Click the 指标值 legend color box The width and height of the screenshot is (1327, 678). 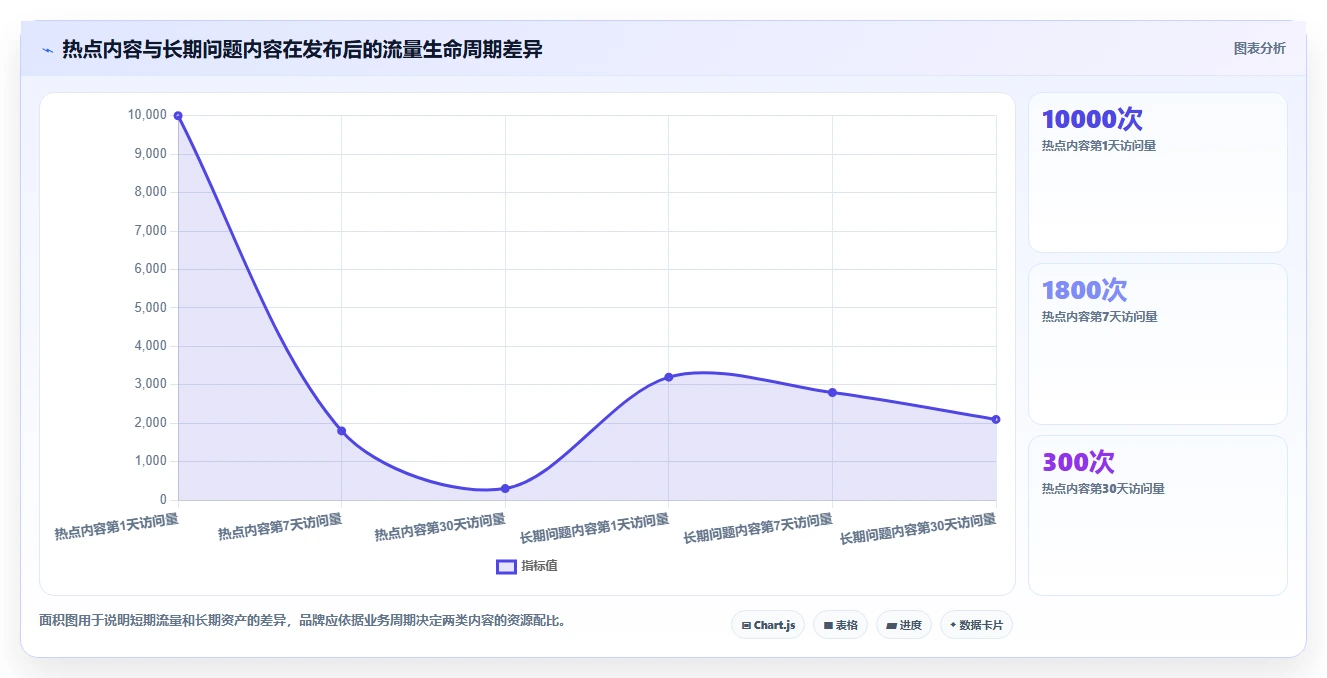[x=506, y=566]
